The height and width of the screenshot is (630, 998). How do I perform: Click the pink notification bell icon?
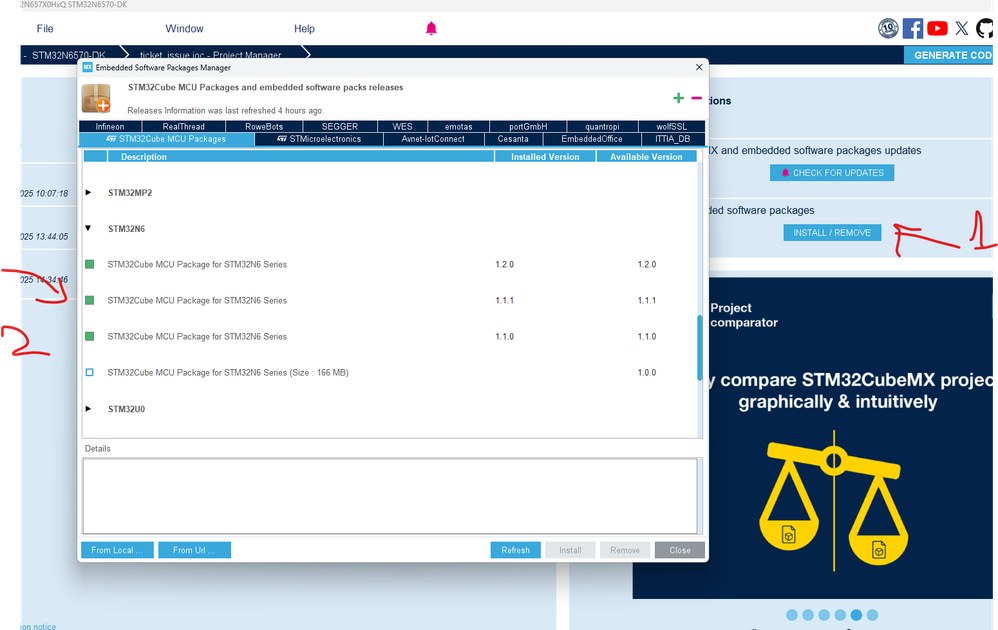point(432,28)
